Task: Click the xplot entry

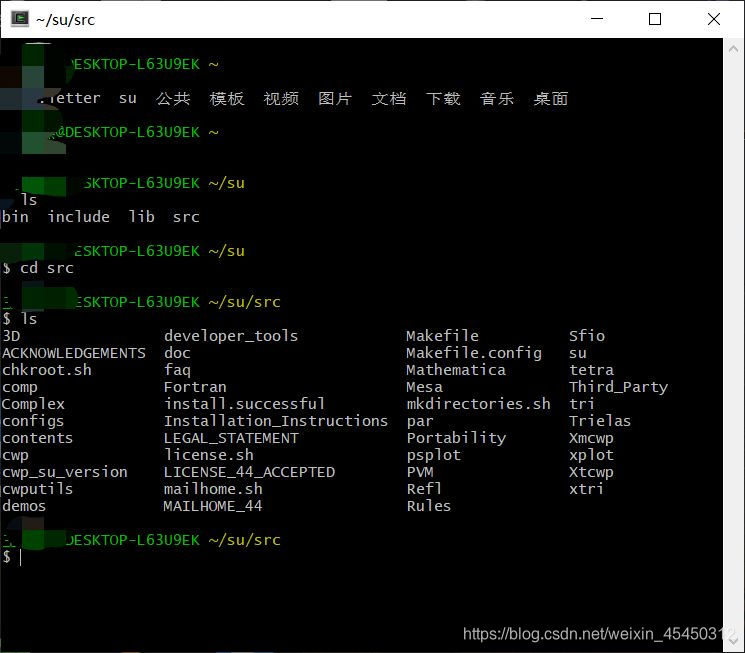Action: pyautogui.click(x=591, y=455)
